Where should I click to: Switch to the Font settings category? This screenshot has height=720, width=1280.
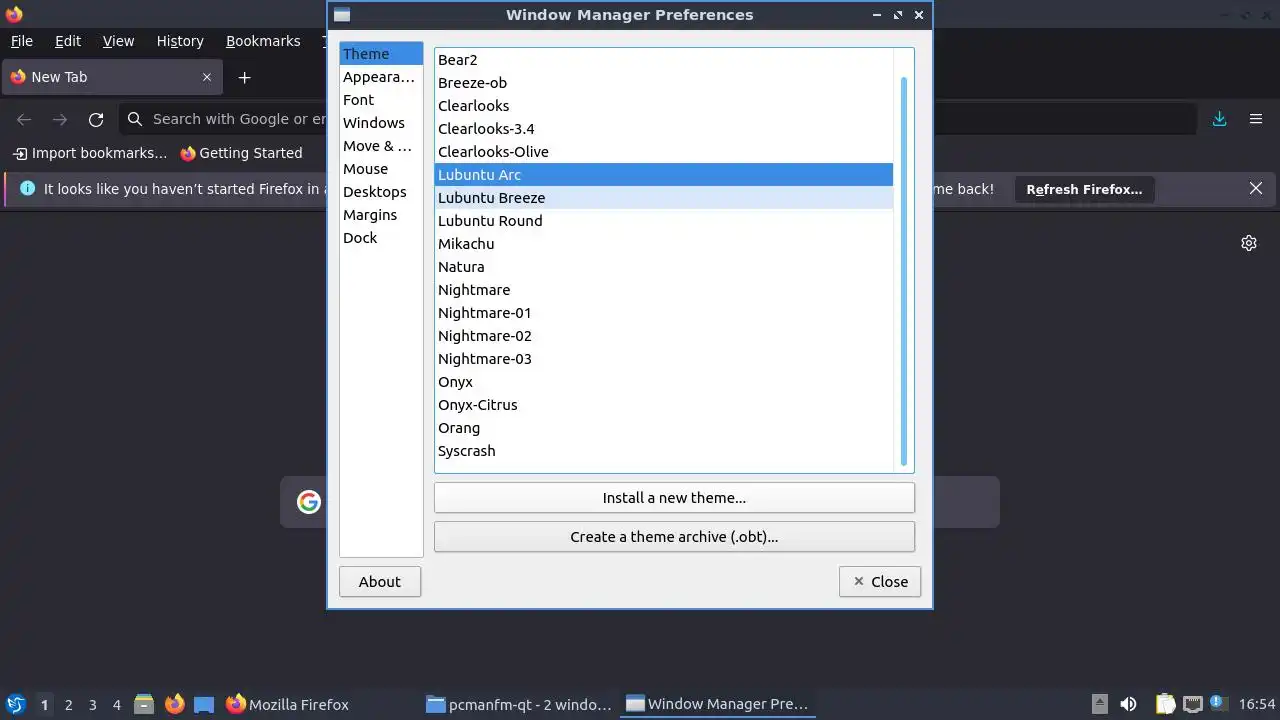click(x=381, y=100)
